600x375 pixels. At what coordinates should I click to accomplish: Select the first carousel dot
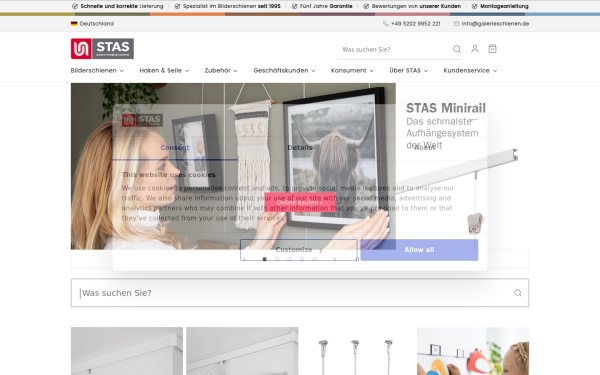click(x=264, y=259)
